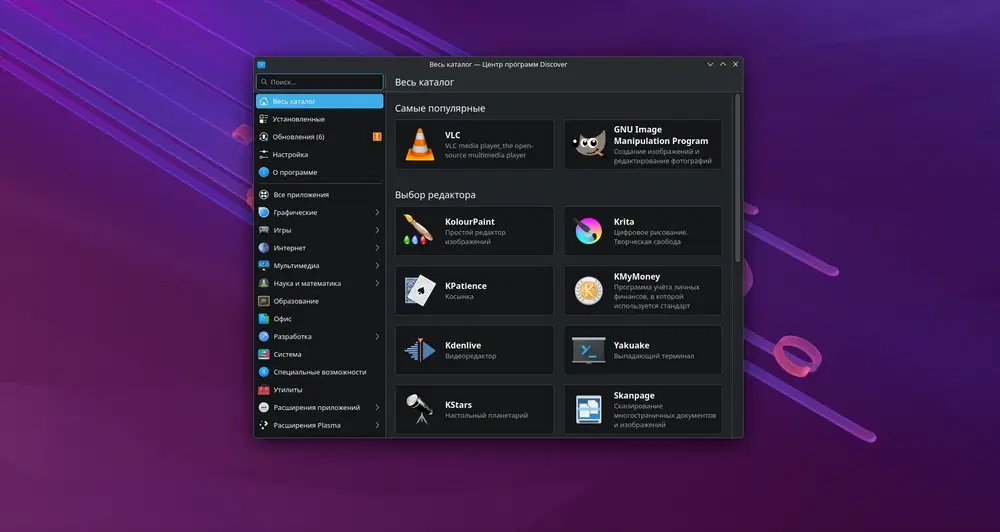Viewport: 1000px width, 532px height.
Task: Open the VLC application title
Action: point(452,135)
